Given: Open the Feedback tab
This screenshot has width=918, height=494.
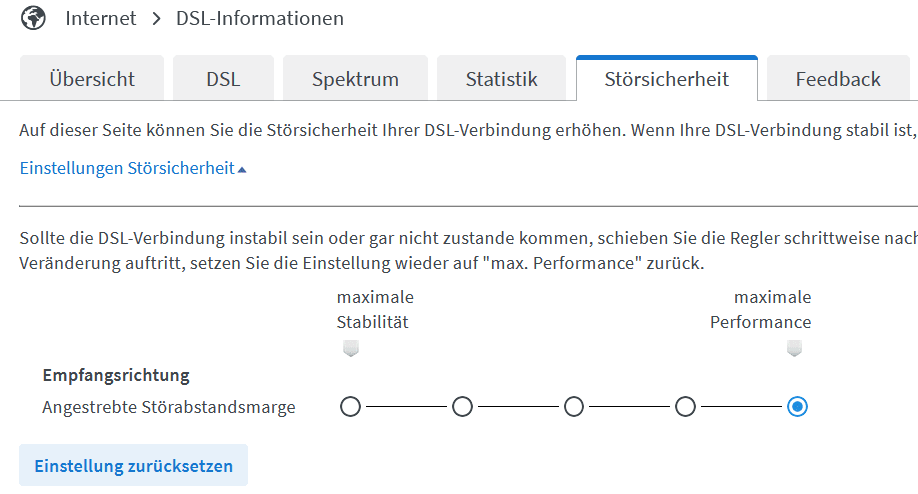Looking at the screenshot, I should point(838,79).
